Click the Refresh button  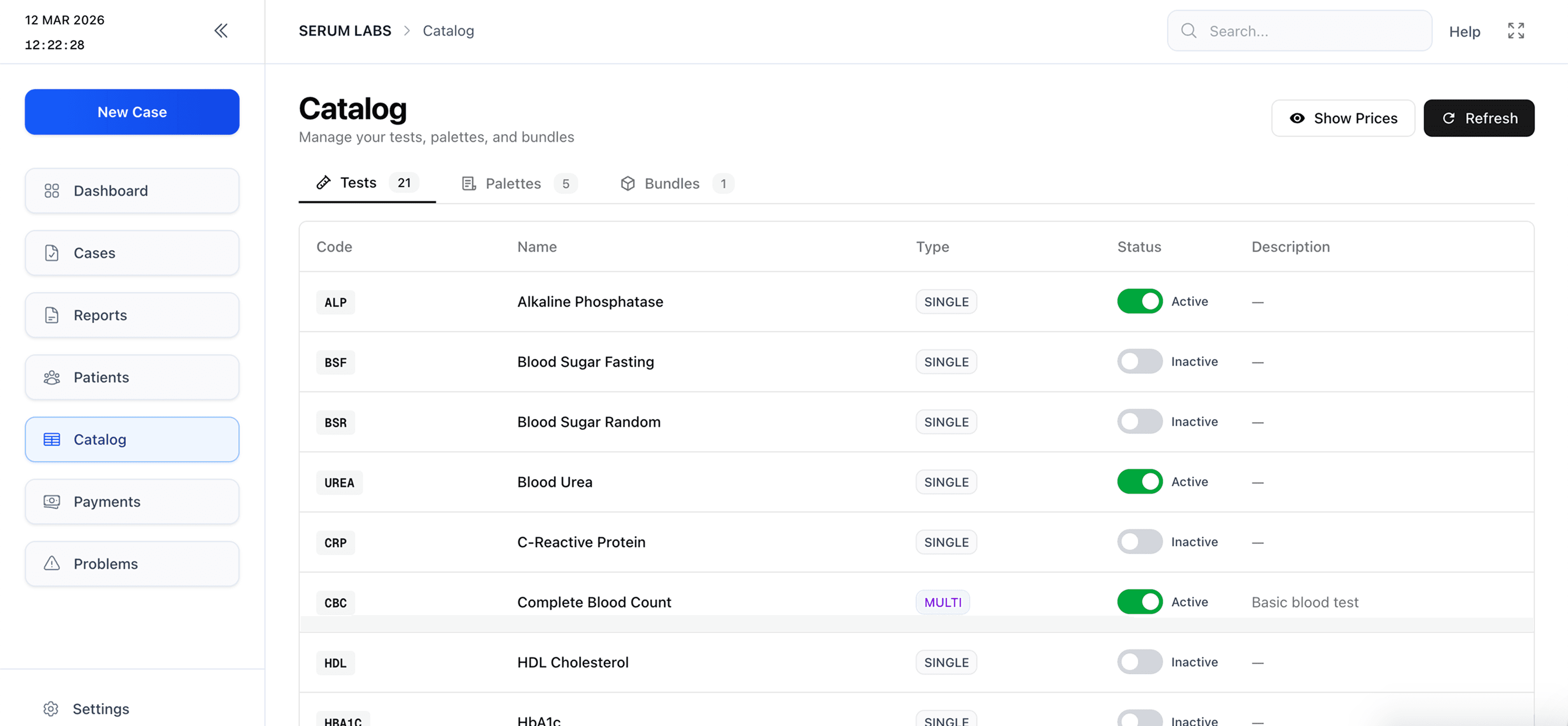pos(1478,118)
